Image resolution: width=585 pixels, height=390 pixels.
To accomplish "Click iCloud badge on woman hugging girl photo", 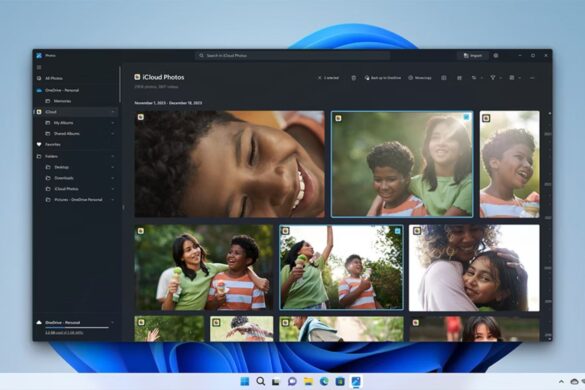I will pos(417,231).
